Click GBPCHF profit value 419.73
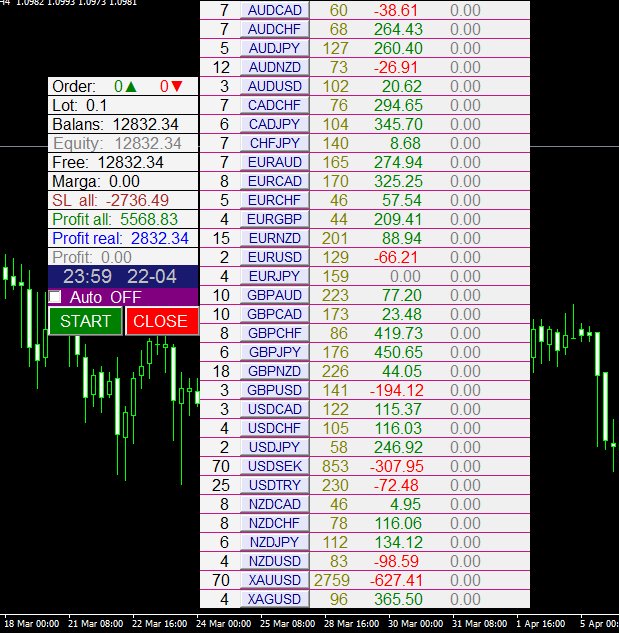 coord(398,333)
